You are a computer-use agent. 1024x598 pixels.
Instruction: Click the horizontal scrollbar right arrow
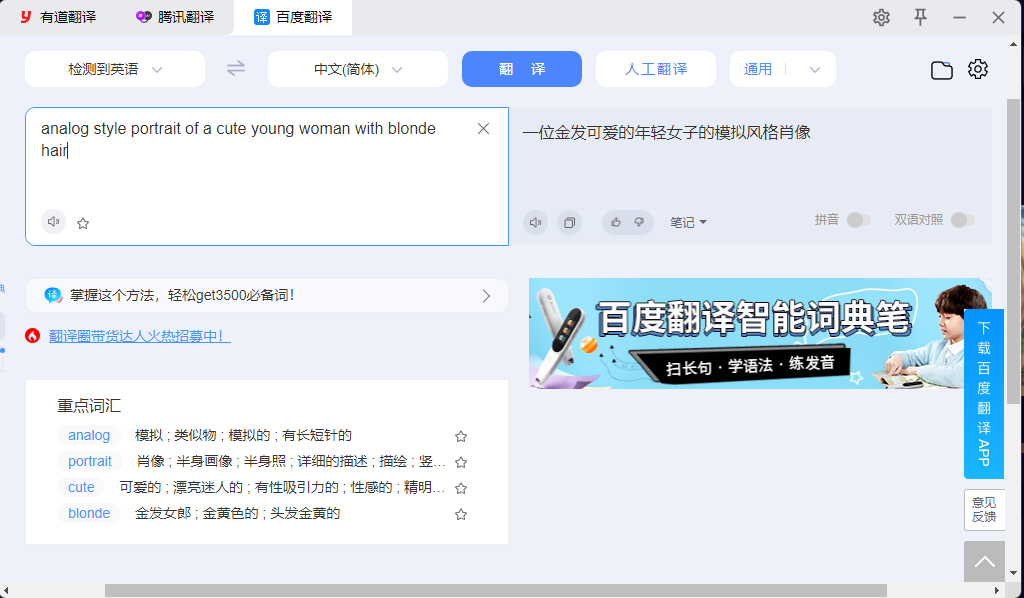pyautogui.click(x=997, y=591)
